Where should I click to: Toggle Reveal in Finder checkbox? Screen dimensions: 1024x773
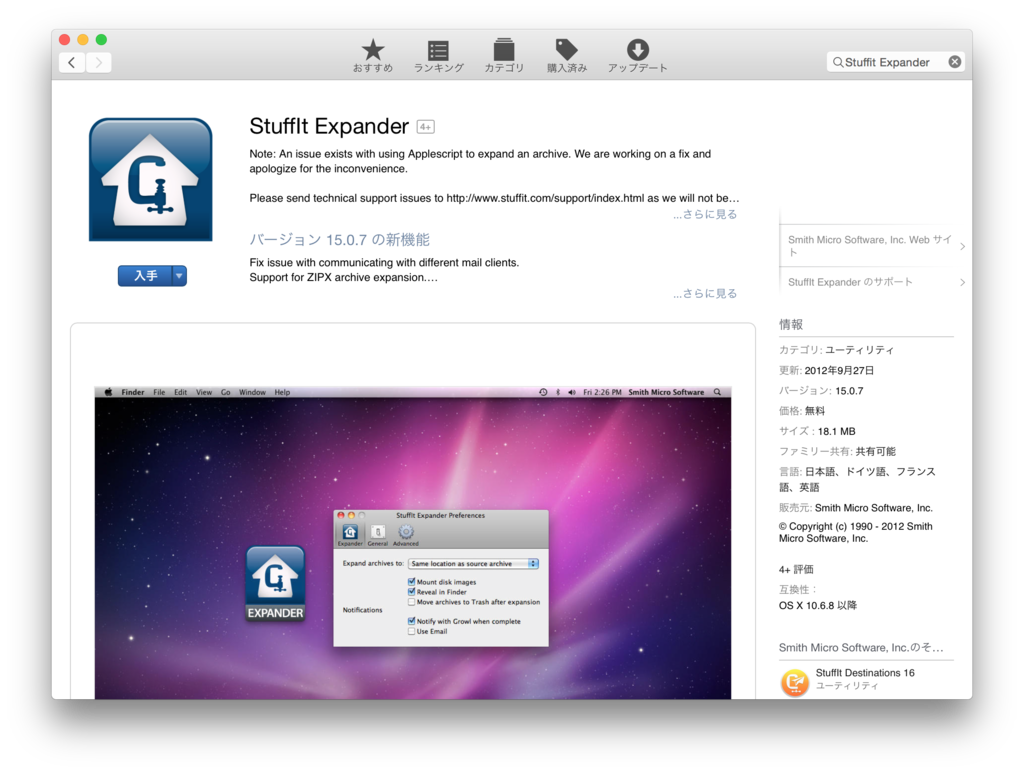[411, 592]
